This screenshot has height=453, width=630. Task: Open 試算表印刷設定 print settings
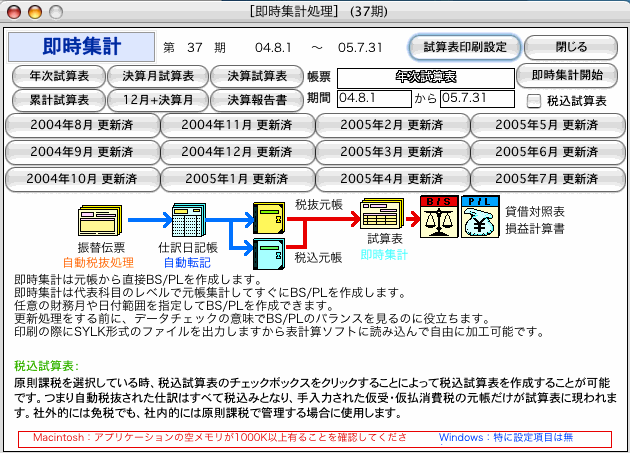[465, 47]
